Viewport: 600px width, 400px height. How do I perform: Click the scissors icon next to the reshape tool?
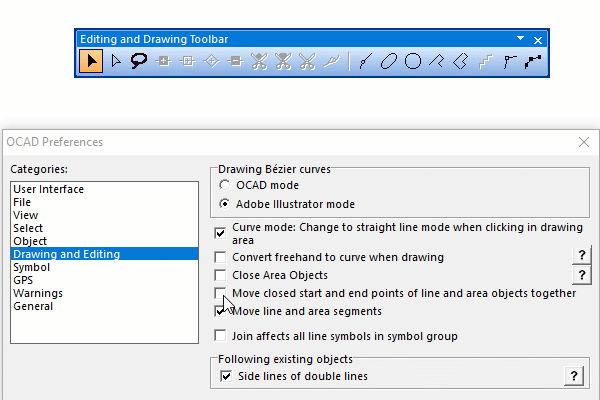(x=307, y=61)
